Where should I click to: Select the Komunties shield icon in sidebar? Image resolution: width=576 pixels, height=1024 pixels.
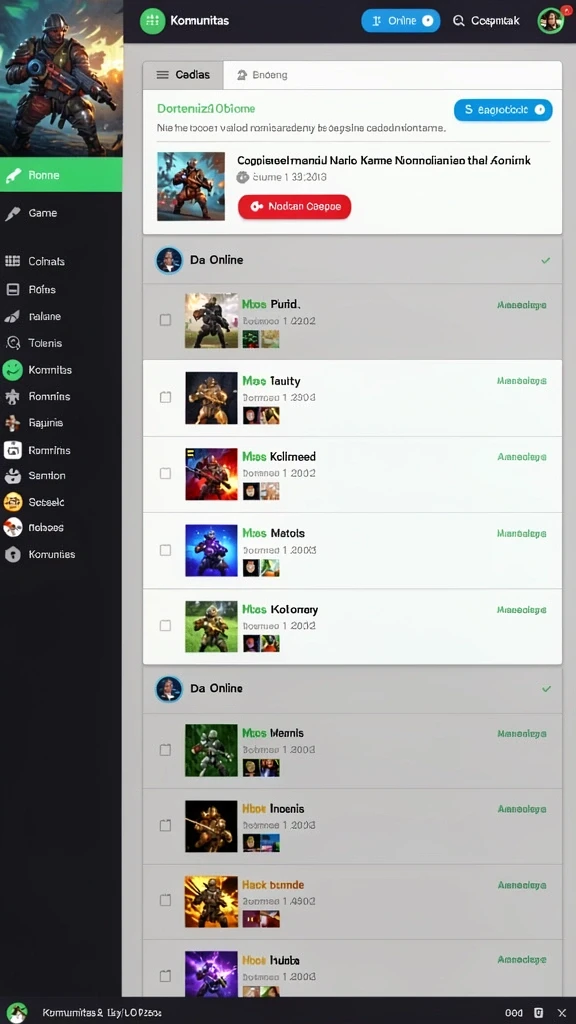pos(12,554)
